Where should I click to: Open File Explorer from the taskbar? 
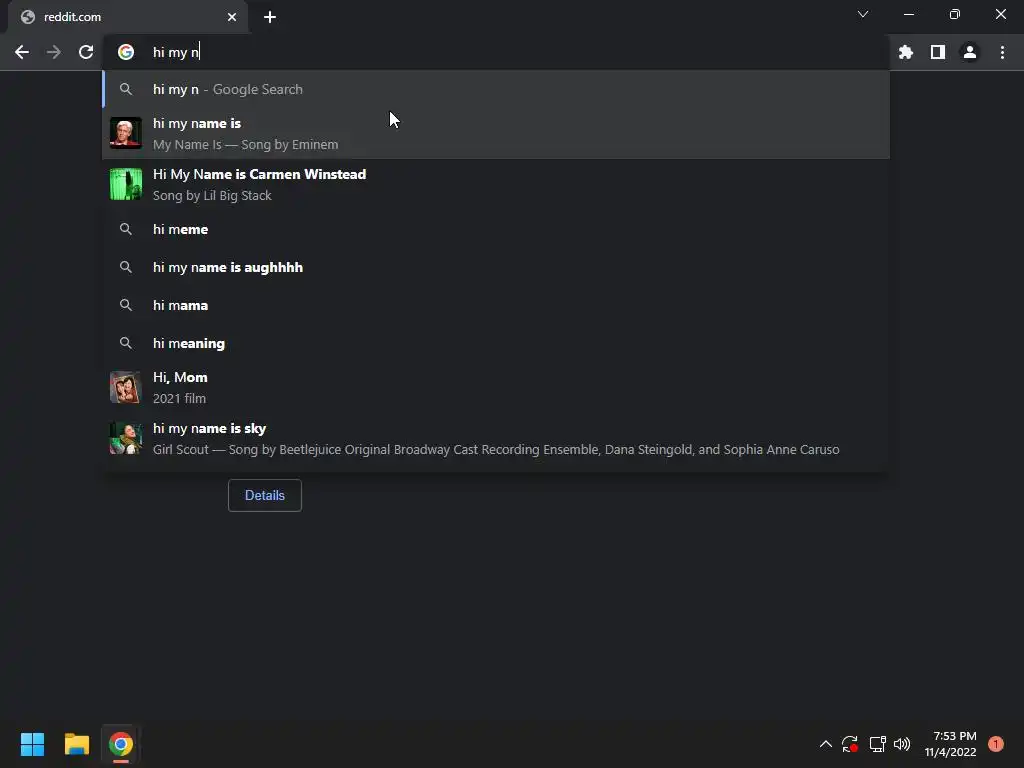pos(76,744)
